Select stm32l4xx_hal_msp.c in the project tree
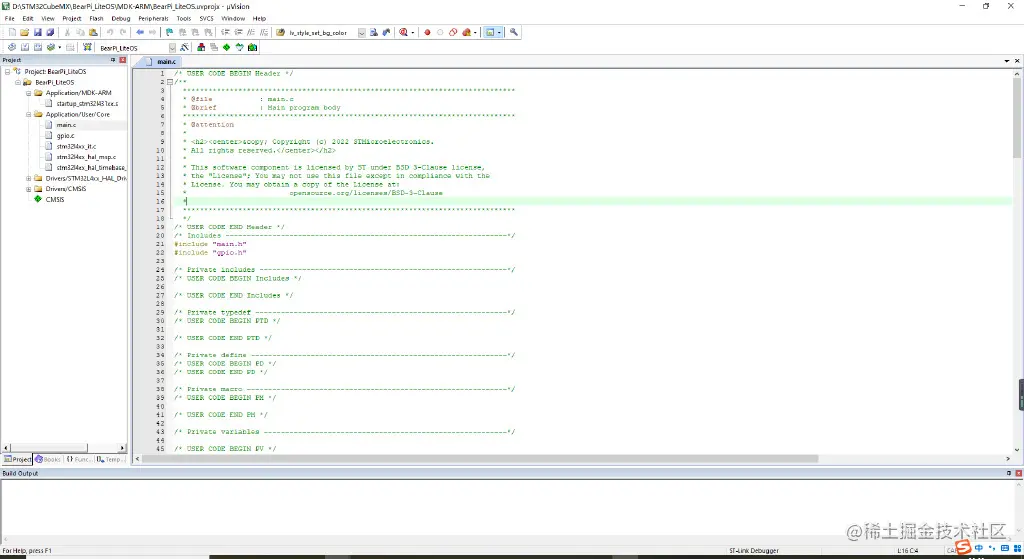The width and height of the screenshot is (1024, 559). [x=86, y=157]
